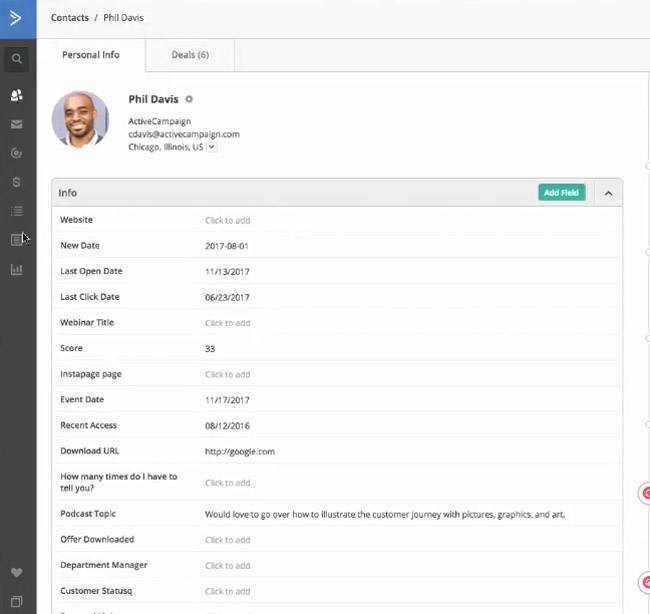Open Deals dollar icon in sidebar
Image resolution: width=650 pixels, height=614 pixels.
pos(16,182)
